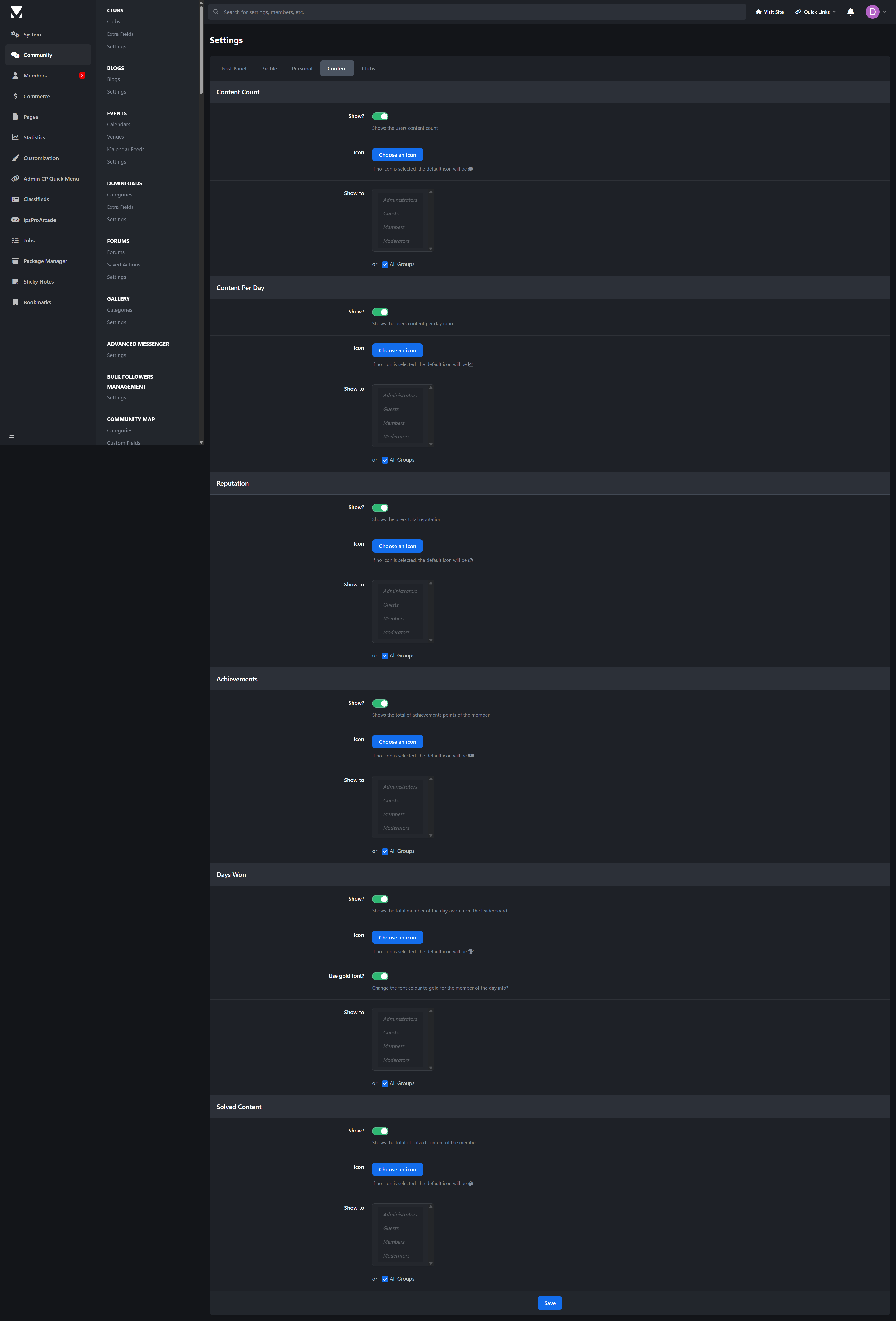The width and height of the screenshot is (896, 1321).
Task: Select Moderators in Days Won list
Action: tap(396, 1060)
